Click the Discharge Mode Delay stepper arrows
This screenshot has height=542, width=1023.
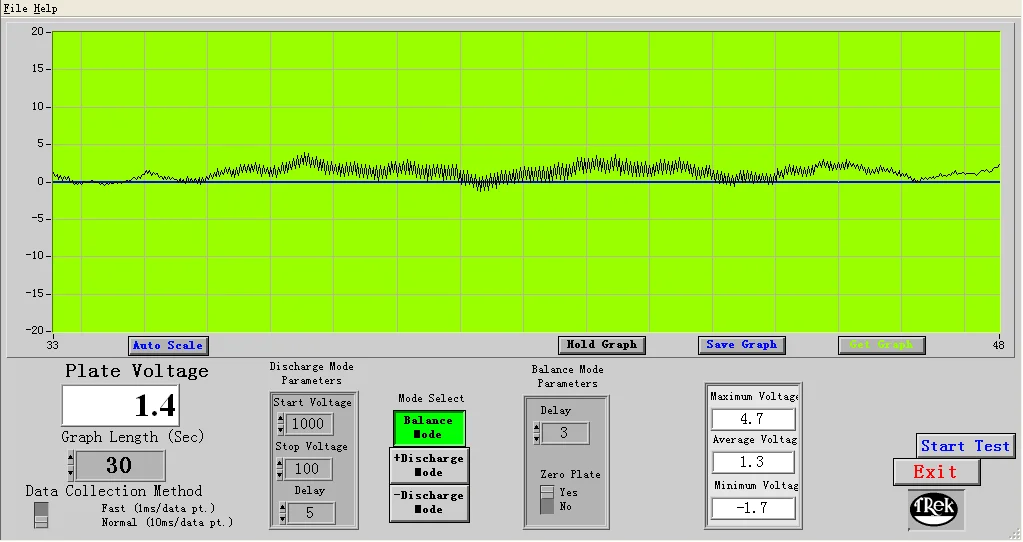281,513
